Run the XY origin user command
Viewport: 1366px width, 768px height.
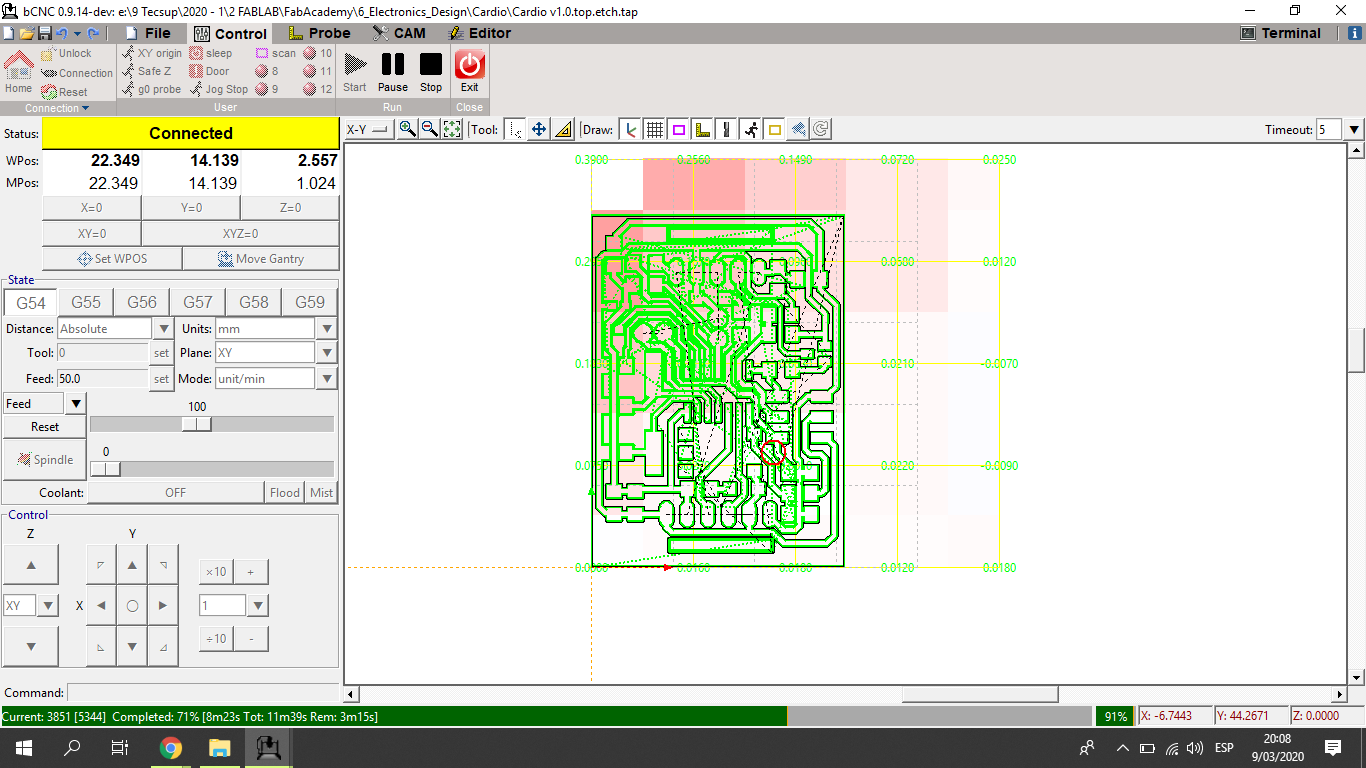pyautogui.click(x=152, y=53)
